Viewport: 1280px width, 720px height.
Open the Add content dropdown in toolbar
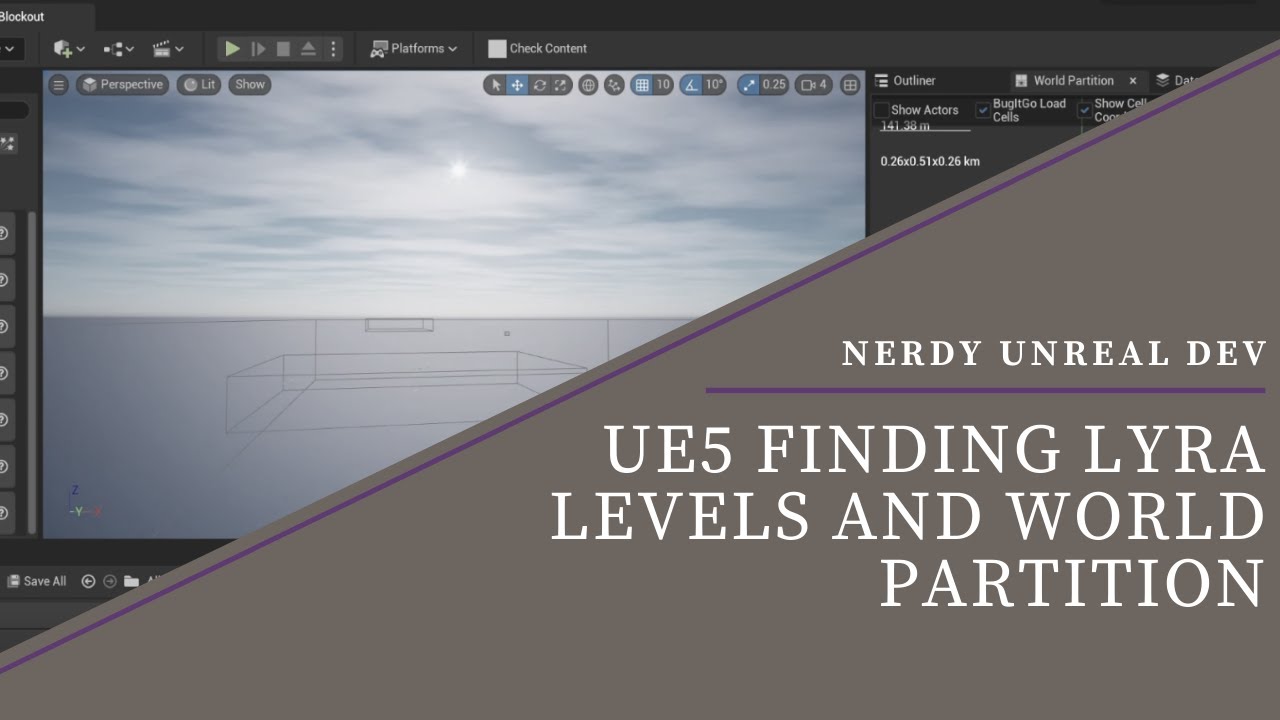(68, 48)
